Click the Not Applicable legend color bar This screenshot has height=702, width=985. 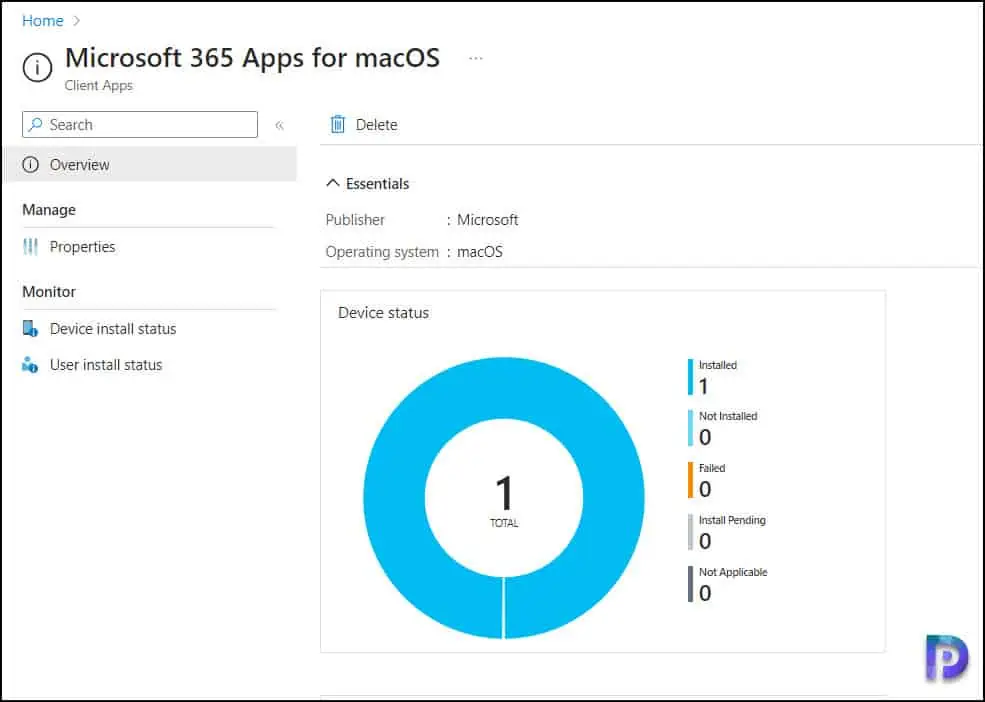point(690,584)
